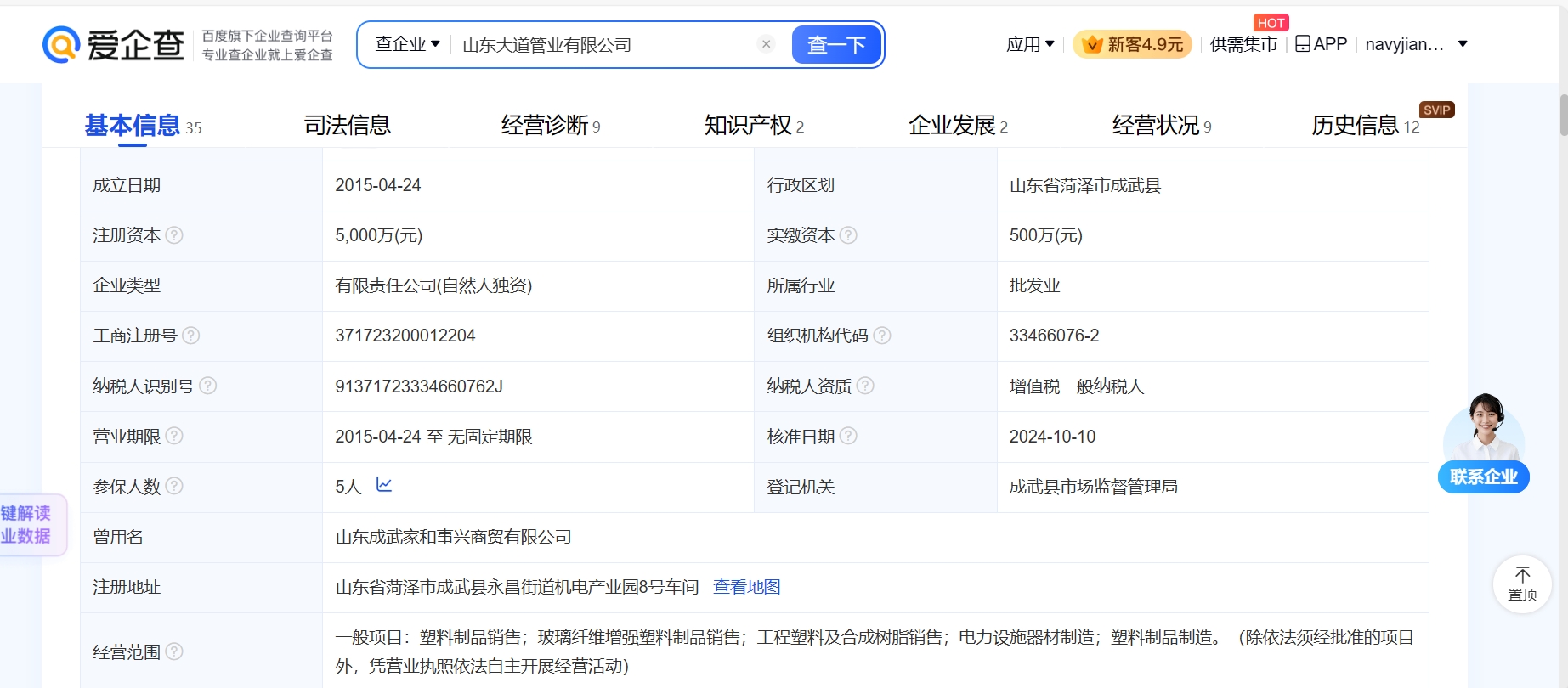The width and height of the screenshot is (1568, 688).
Task: Open the 查看地图 link
Action: point(746,587)
